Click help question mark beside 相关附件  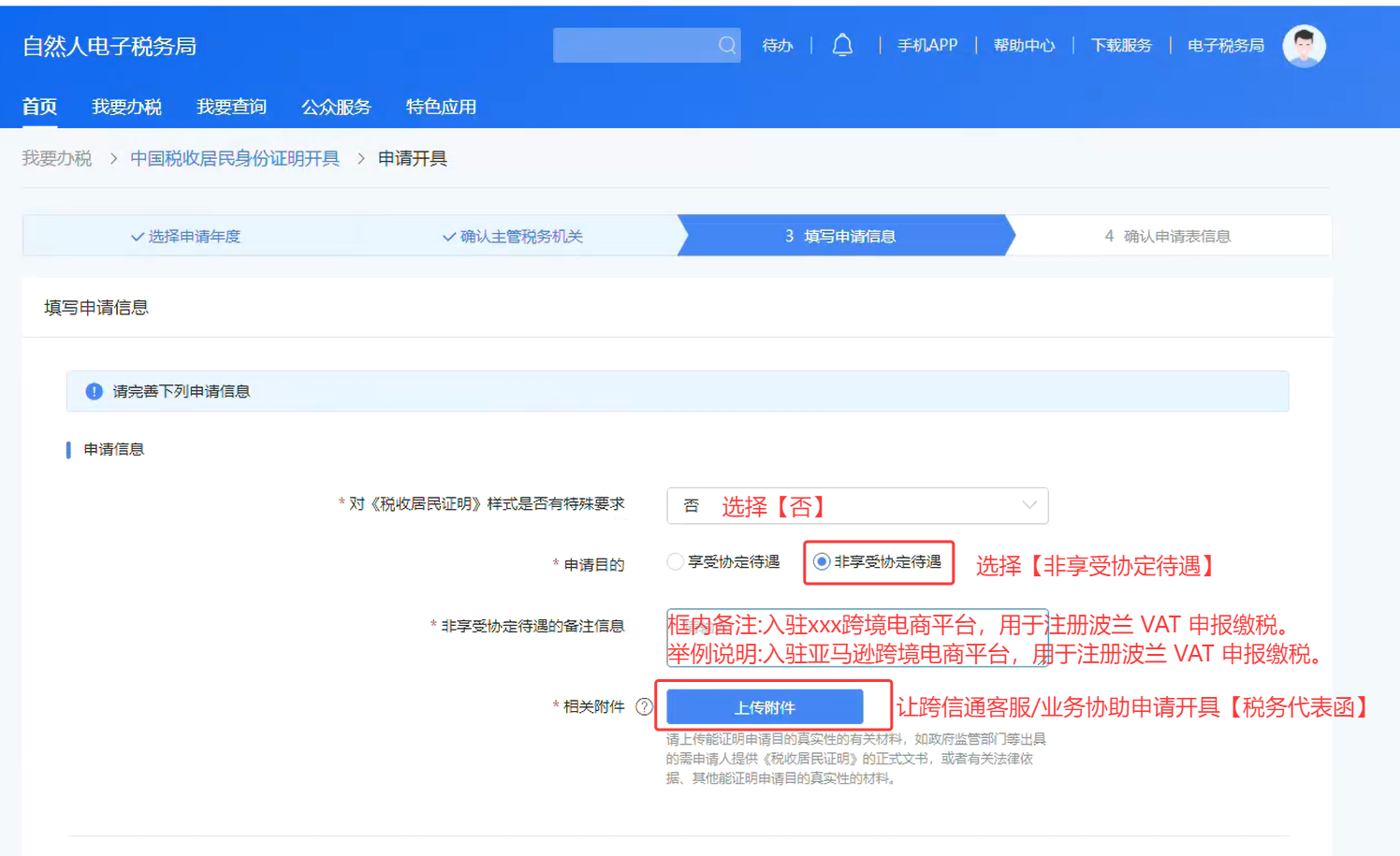coord(644,706)
